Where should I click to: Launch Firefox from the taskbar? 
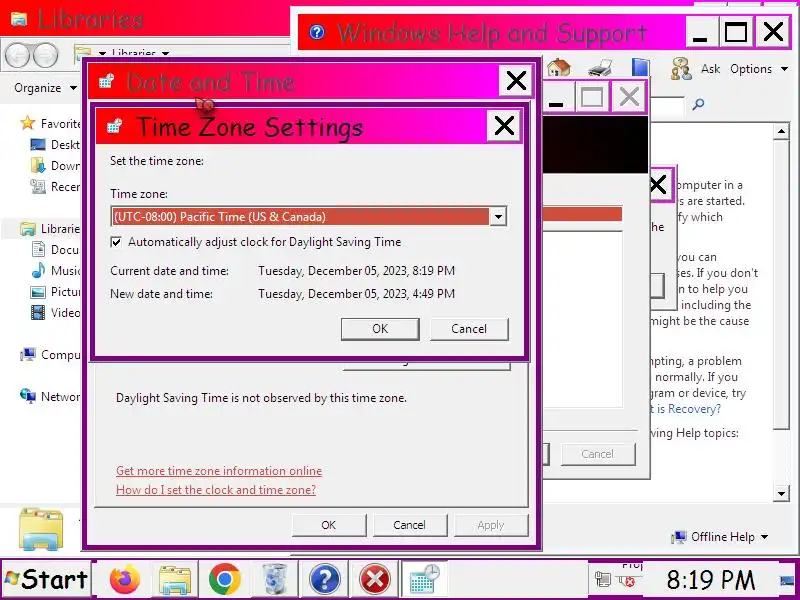pos(124,579)
